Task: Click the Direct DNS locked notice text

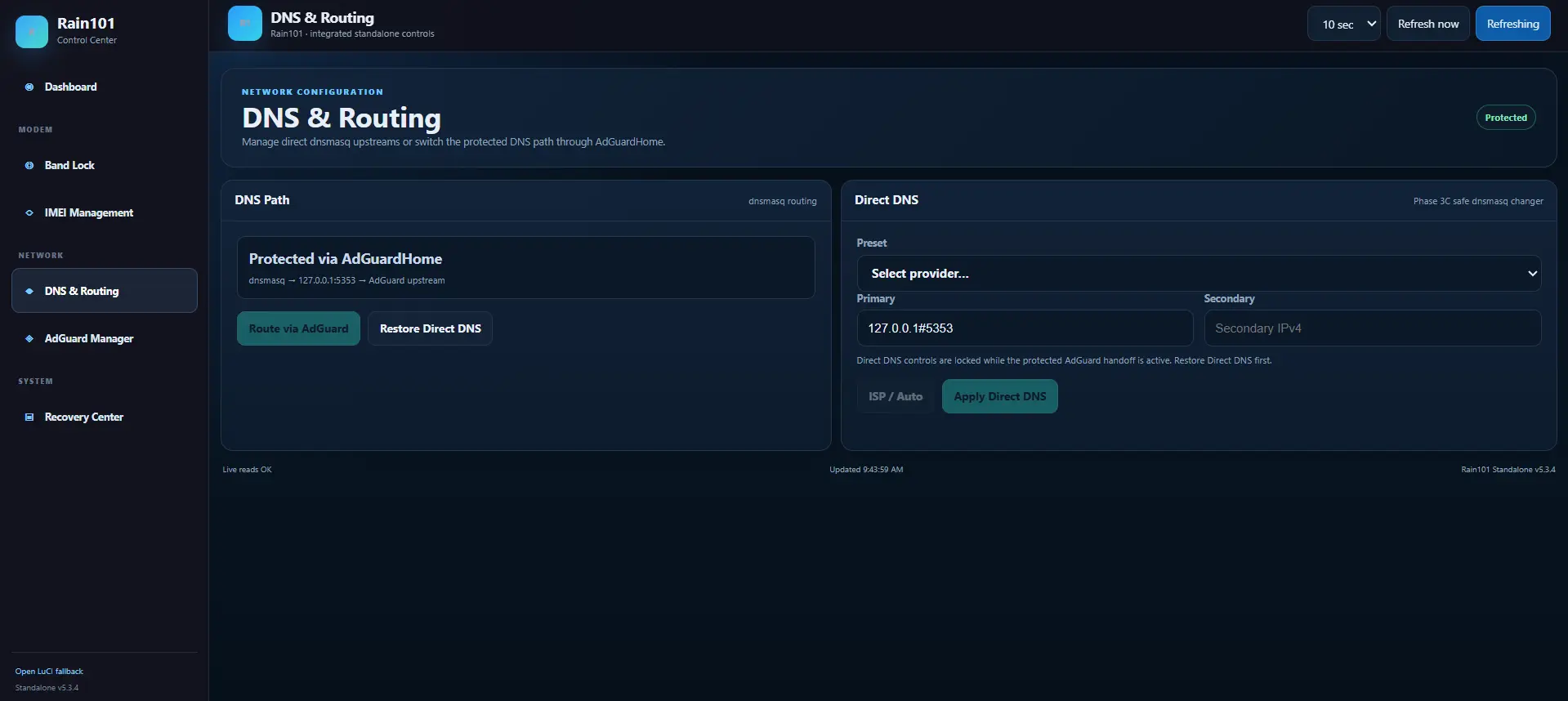Action: pyautogui.click(x=1064, y=360)
